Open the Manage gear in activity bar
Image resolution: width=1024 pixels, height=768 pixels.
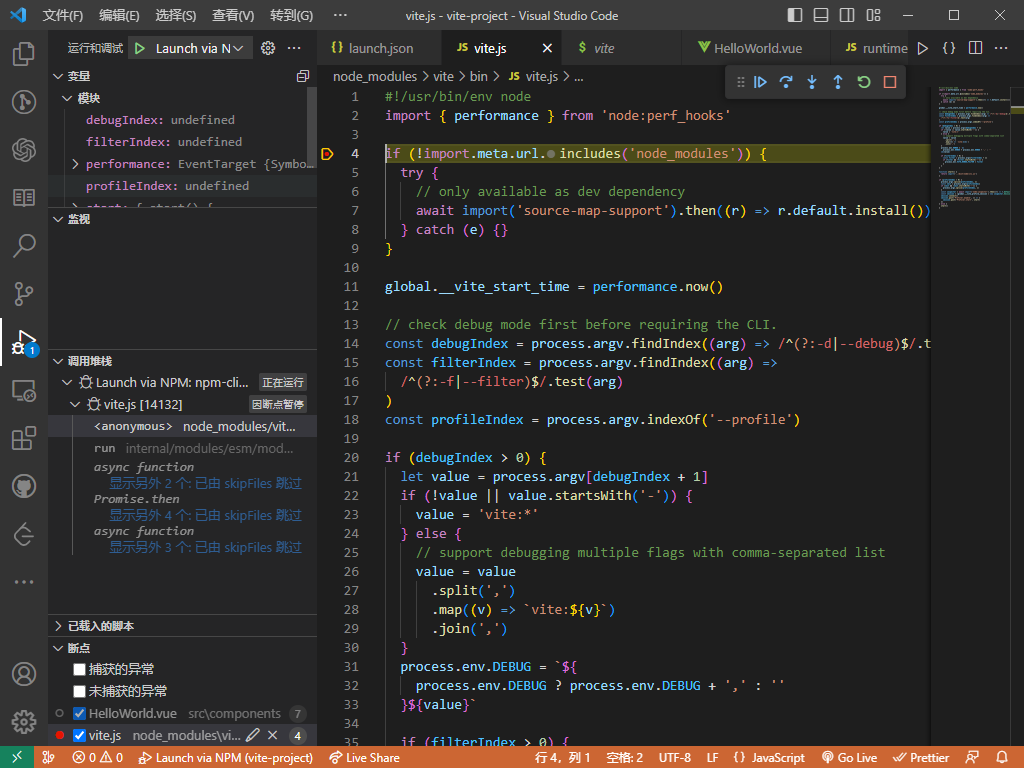(x=24, y=722)
